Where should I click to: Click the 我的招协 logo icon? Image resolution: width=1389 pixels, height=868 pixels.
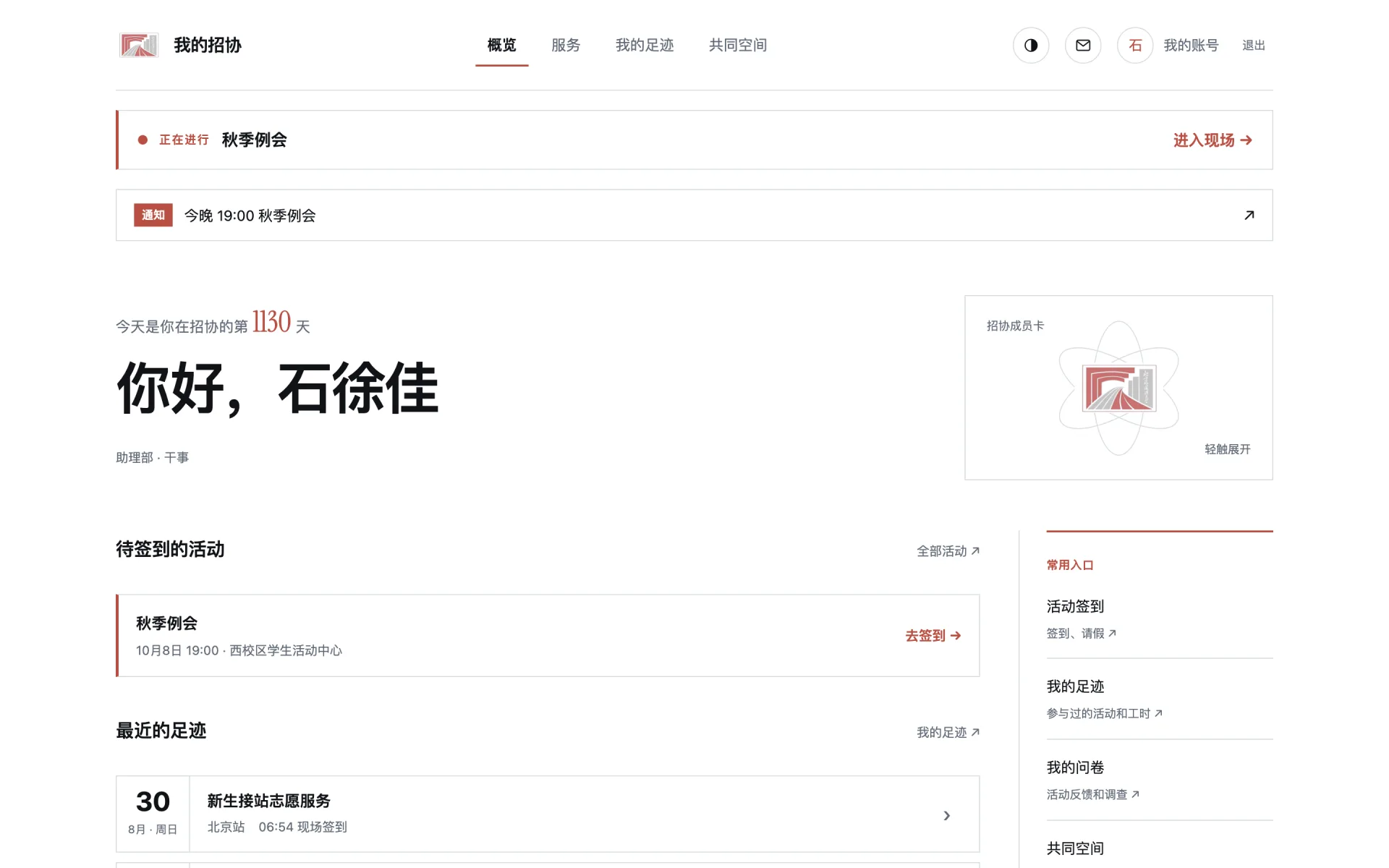[x=139, y=46]
